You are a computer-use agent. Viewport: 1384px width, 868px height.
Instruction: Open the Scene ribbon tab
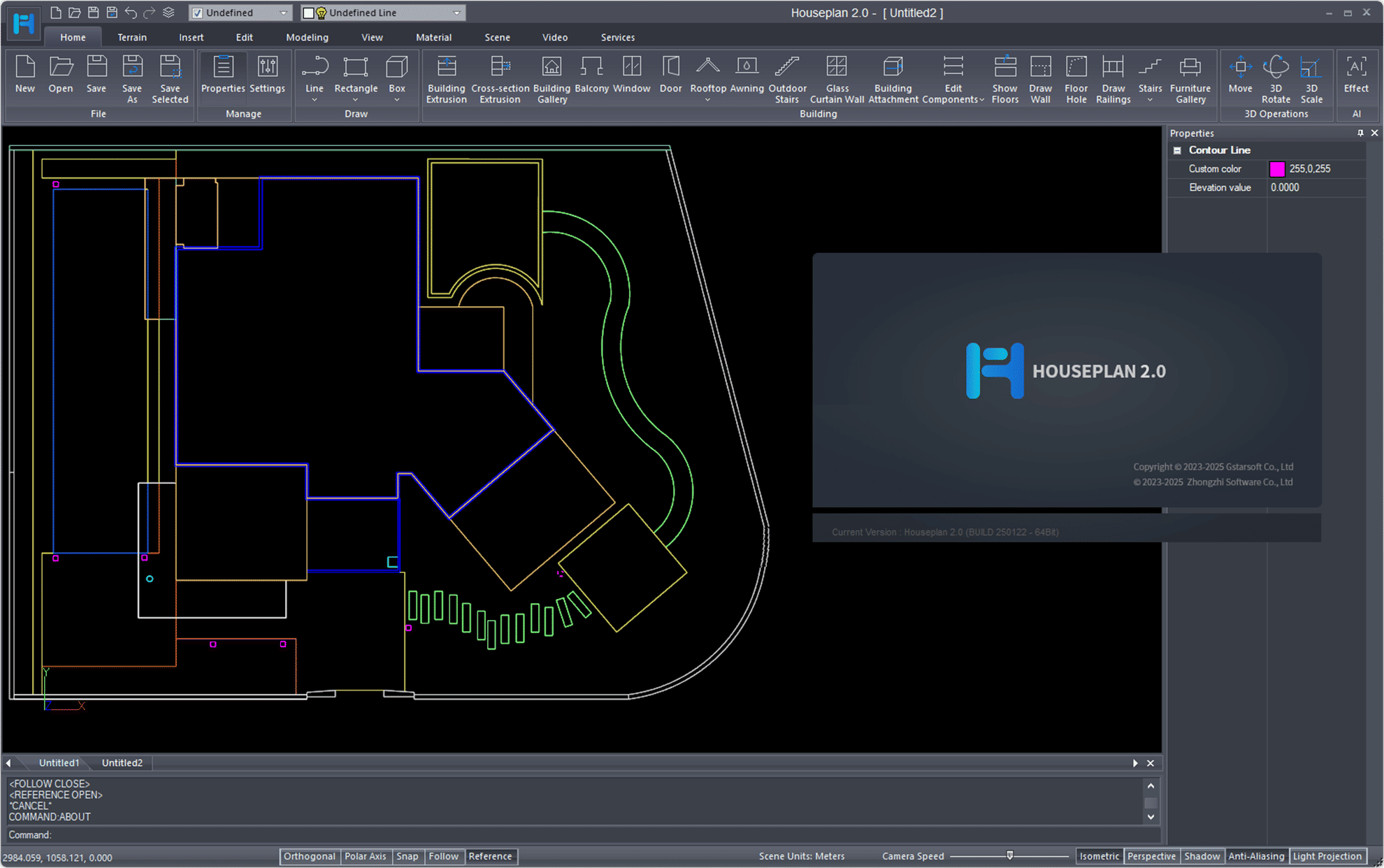tap(497, 37)
